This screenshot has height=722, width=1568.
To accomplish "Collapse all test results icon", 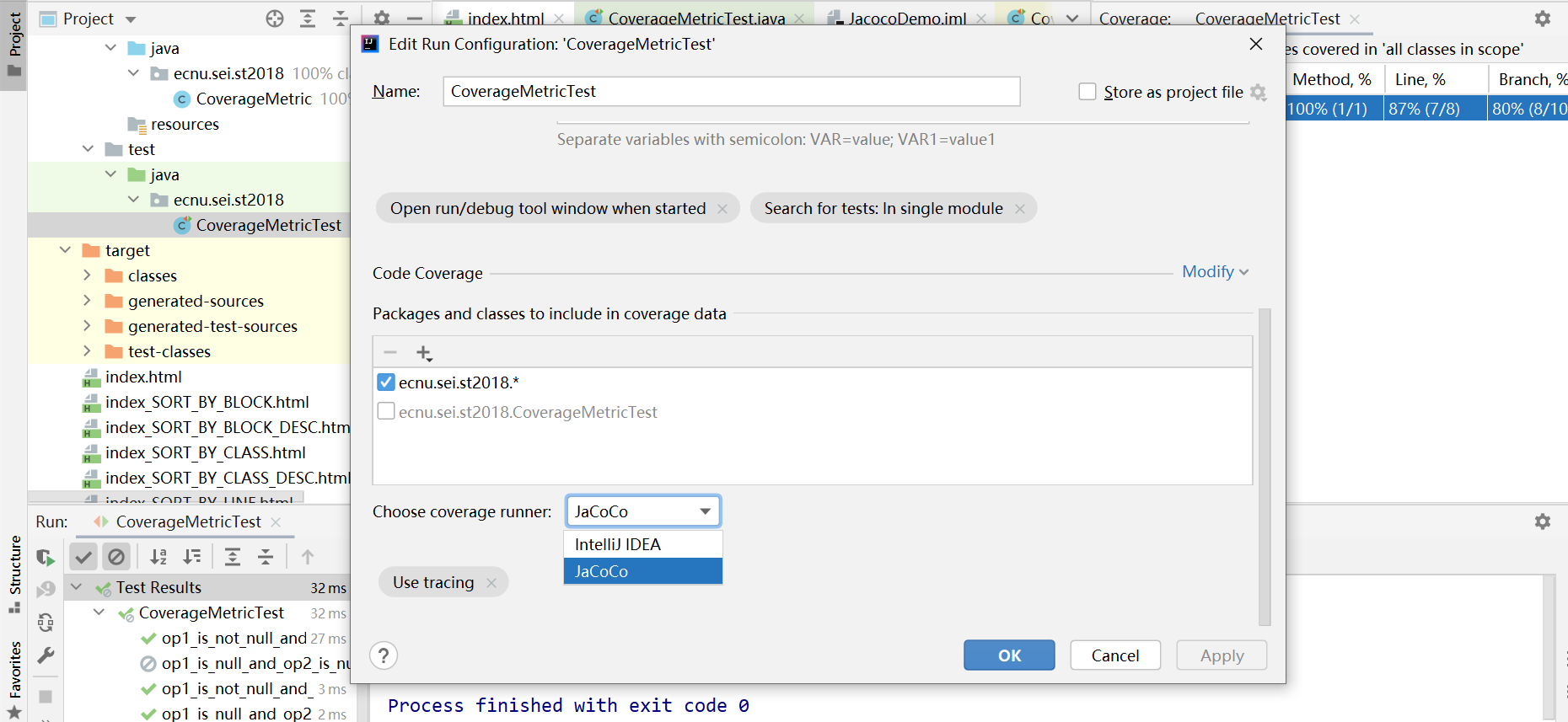I will tap(266, 557).
